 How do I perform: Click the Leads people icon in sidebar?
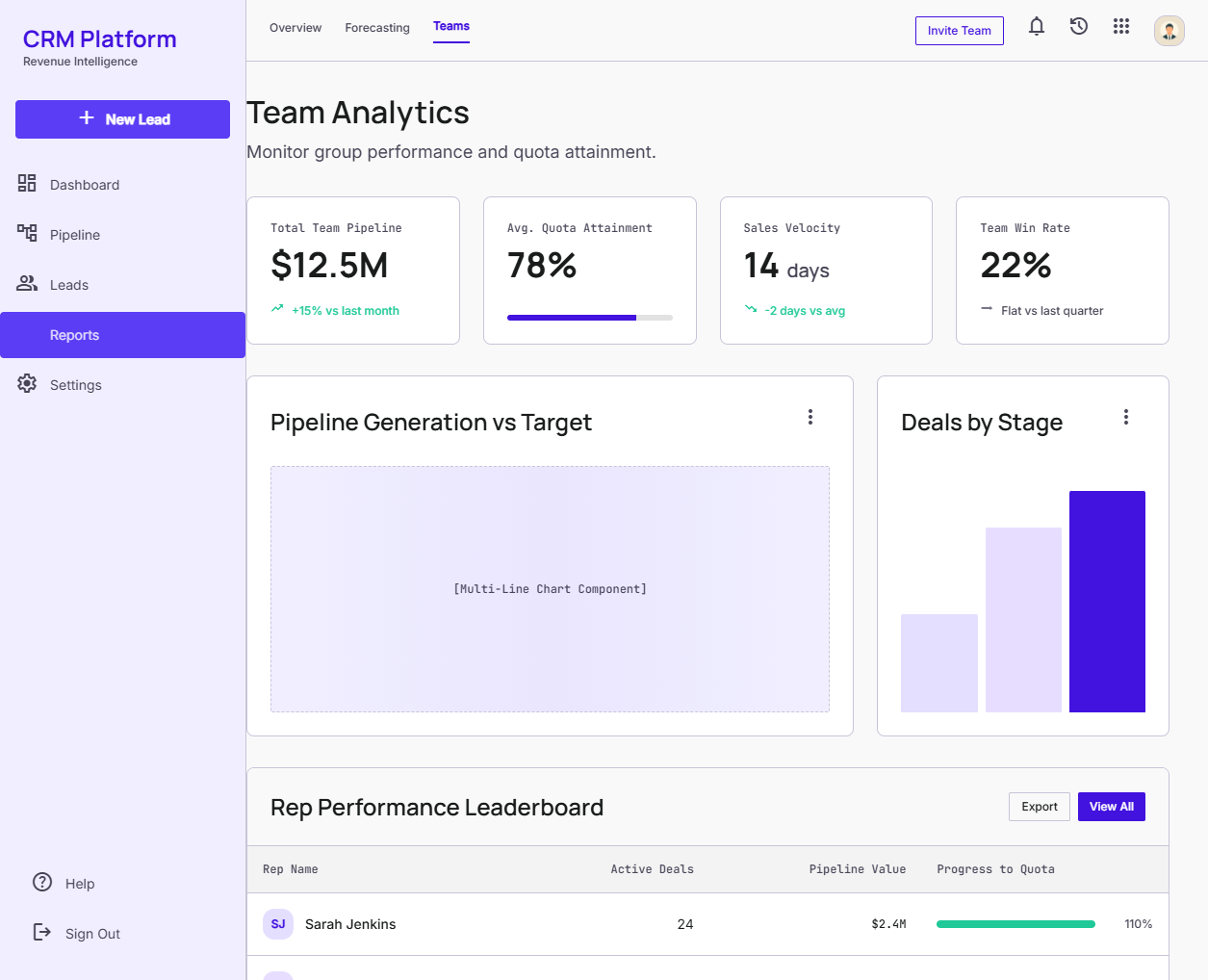point(27,284)
